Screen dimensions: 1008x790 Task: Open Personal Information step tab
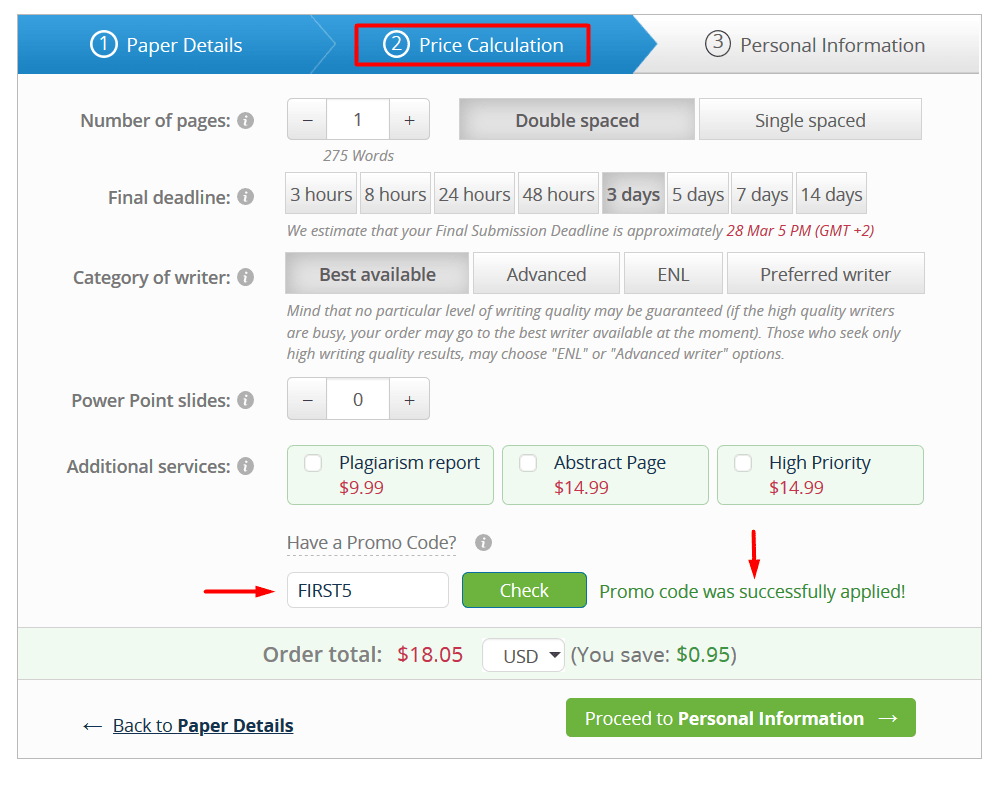point(815,45)
